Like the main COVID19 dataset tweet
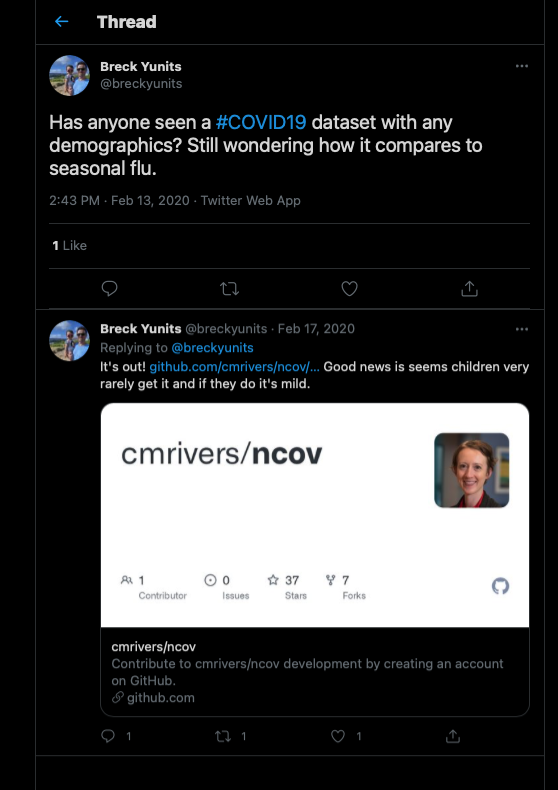The image size is (558, 790). 349,289
